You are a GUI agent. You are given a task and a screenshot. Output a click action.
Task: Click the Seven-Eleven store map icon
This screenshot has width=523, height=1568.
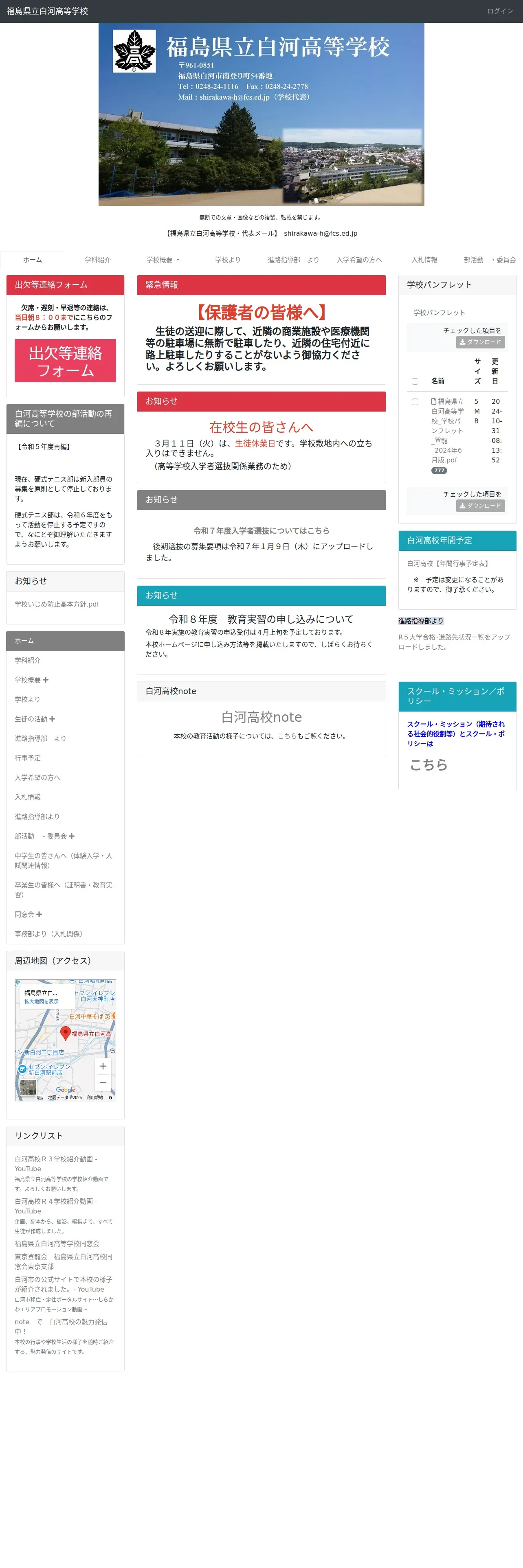point(22,1069)
